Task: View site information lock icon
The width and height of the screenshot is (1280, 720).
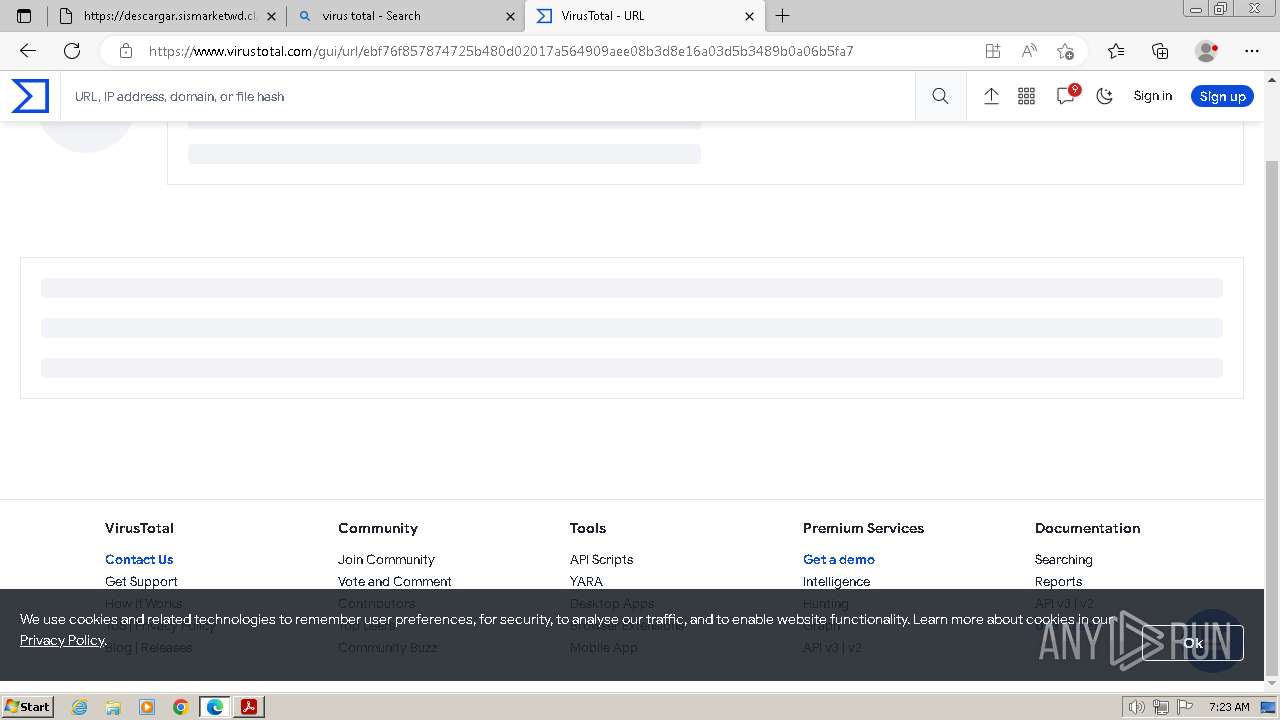Action: pyautogui.click(x=126, y=51)
